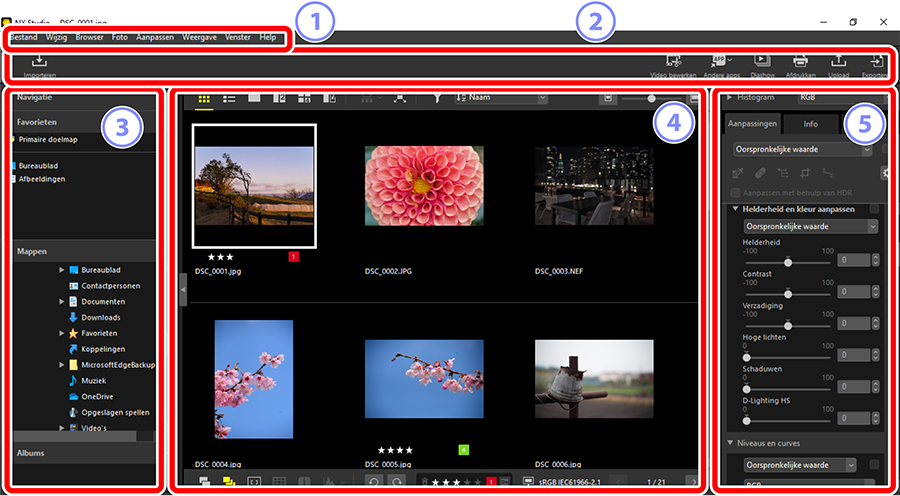Toggle Helderheid en kleur aanpassen checkbox
Viewport: 900px width, 496px height.
(874, 209)
